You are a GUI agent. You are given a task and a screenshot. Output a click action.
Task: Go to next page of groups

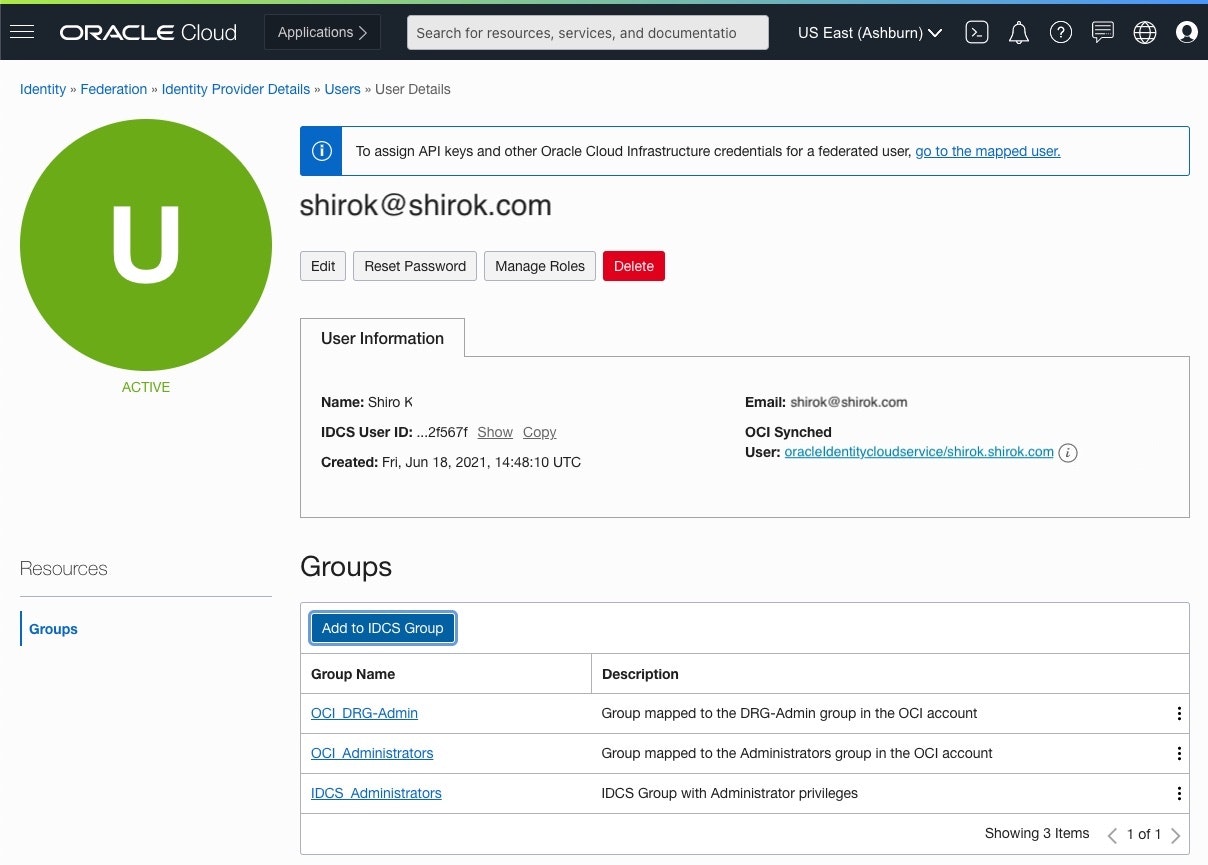(1176, 835)
